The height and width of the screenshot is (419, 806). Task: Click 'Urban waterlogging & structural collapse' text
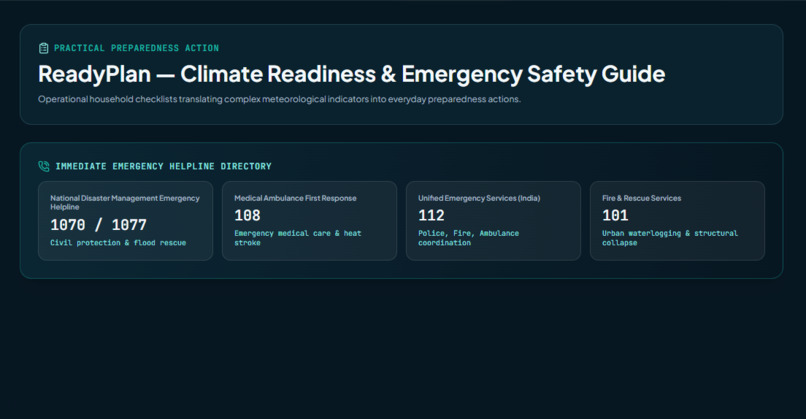[x=670, y=238]
